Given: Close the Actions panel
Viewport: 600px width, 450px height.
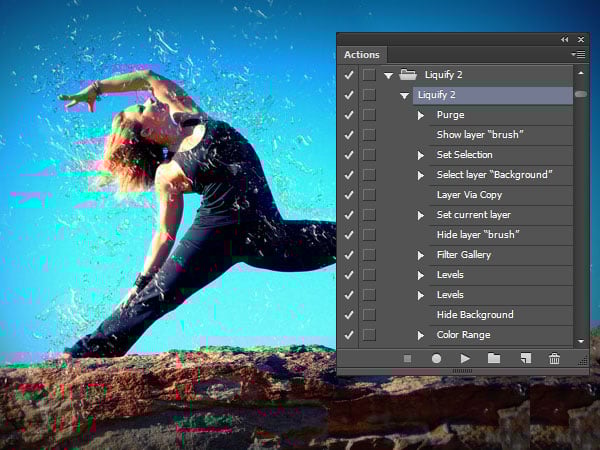Looking at the screenshot, I should (x=581, y=39).
